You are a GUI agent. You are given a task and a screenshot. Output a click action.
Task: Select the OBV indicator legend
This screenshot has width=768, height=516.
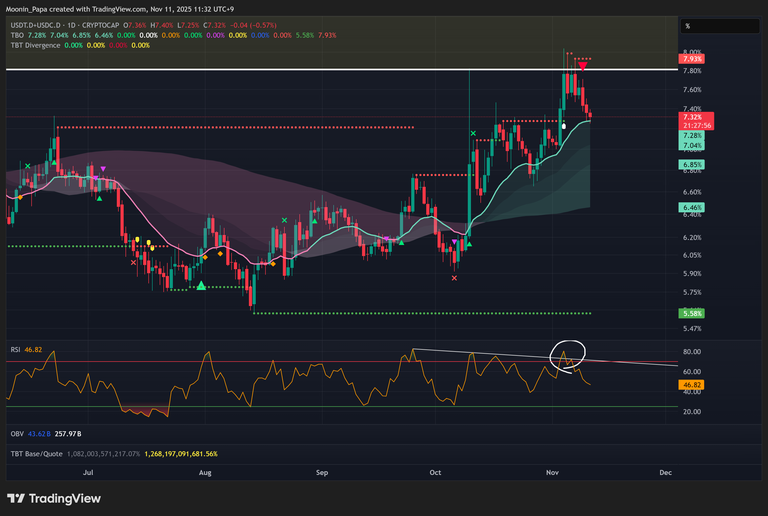[17, 434]
